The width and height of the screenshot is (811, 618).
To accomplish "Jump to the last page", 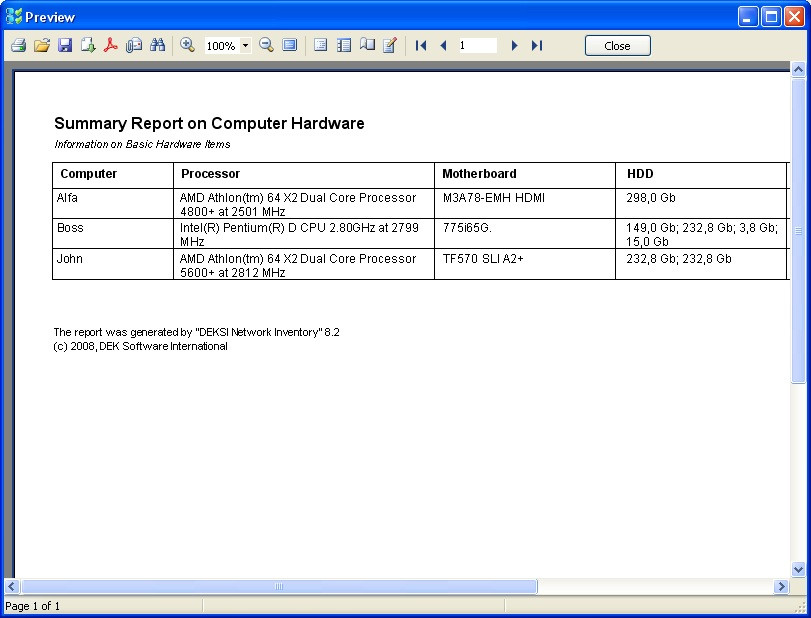I will point(537,46).
